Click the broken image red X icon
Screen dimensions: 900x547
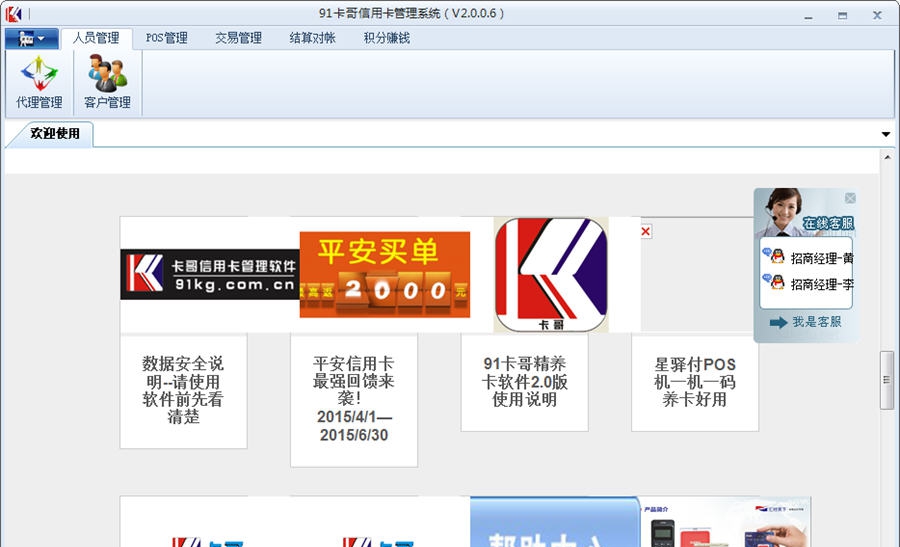coord(646,231)
